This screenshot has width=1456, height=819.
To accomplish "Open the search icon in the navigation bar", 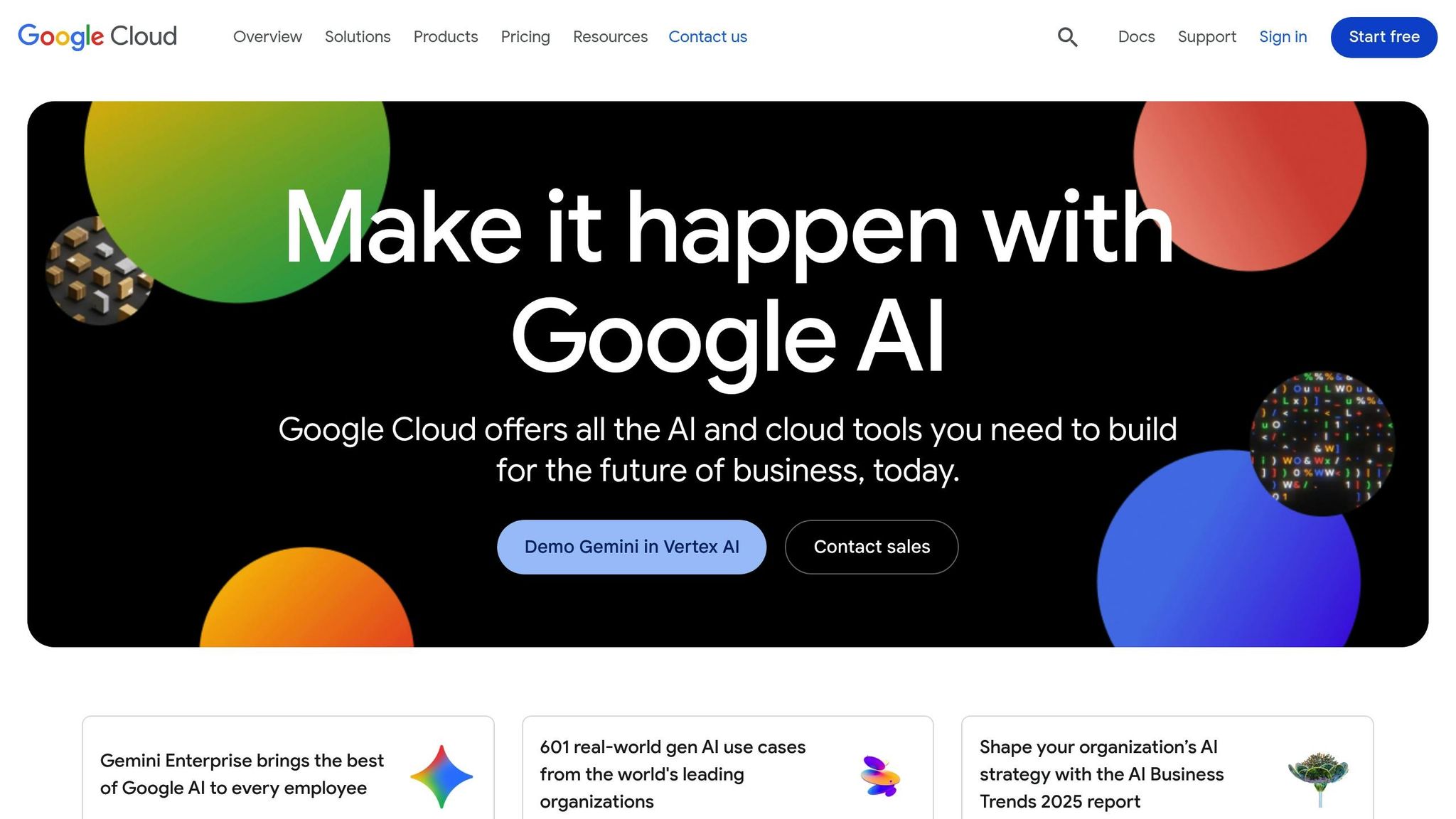I will click(1066, 36).
